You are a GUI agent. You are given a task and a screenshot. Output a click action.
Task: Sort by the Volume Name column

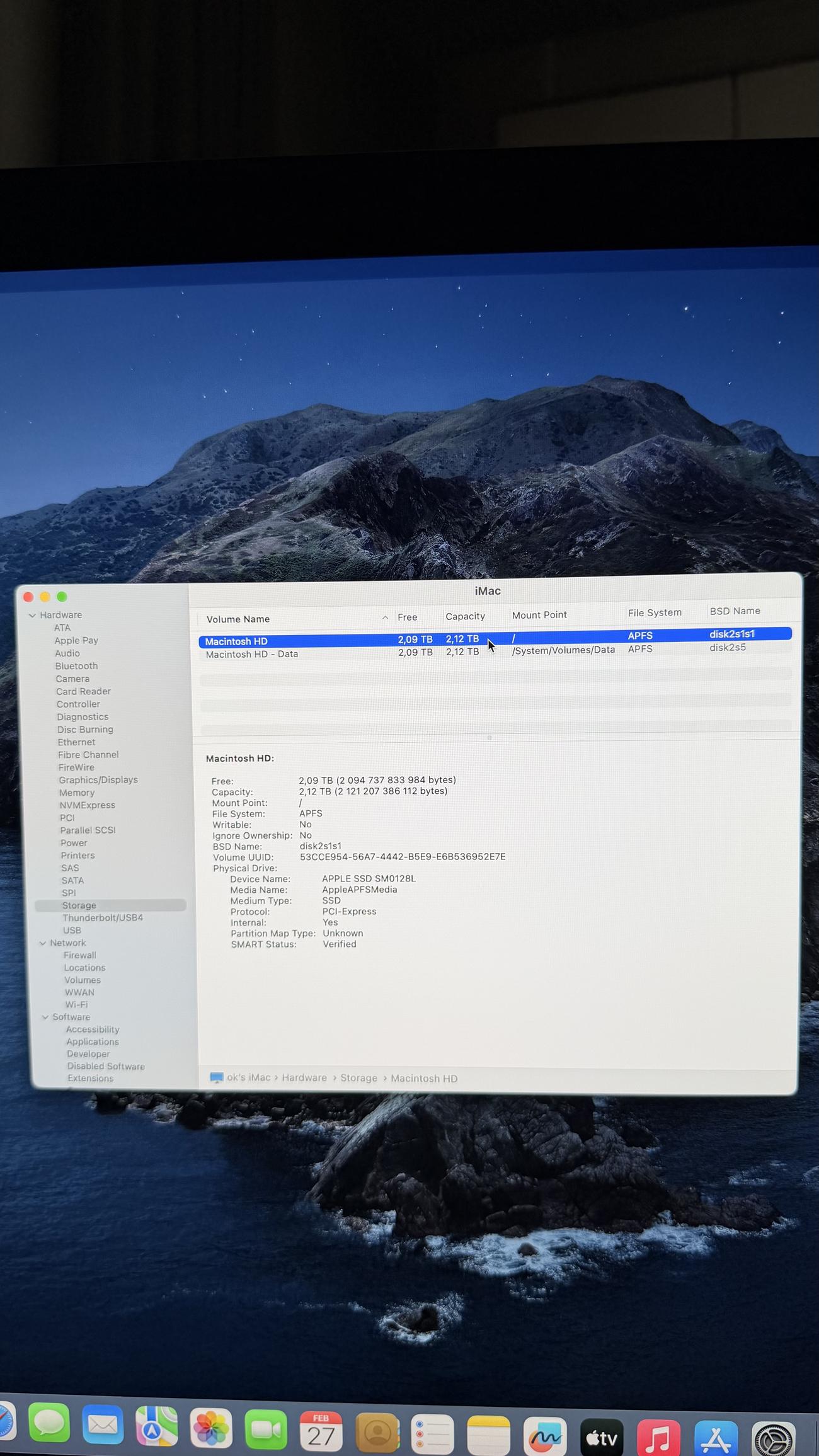pyautogui.click(x=238, y=619)
